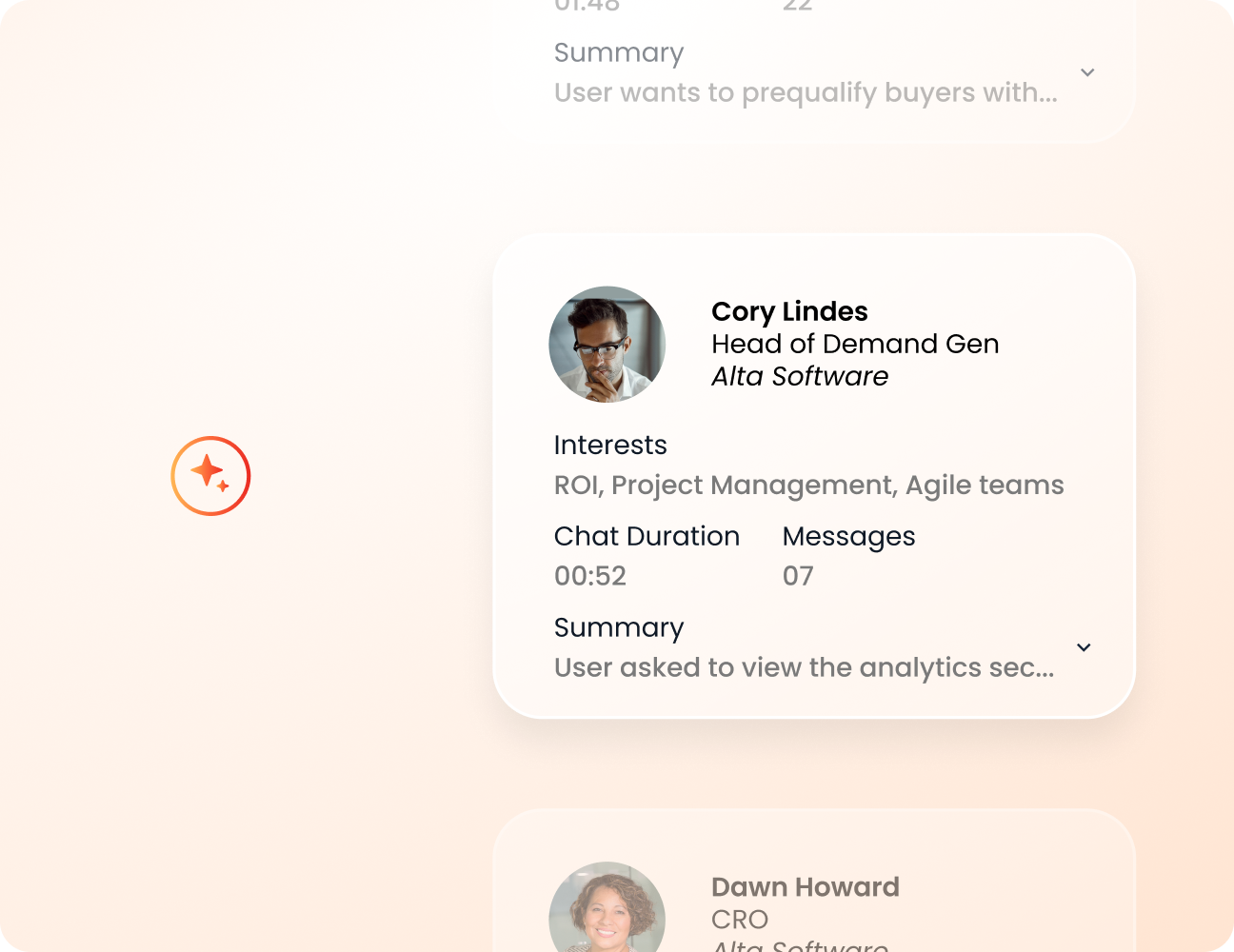Click the Head of Demand Gen title

click(854, 344)
